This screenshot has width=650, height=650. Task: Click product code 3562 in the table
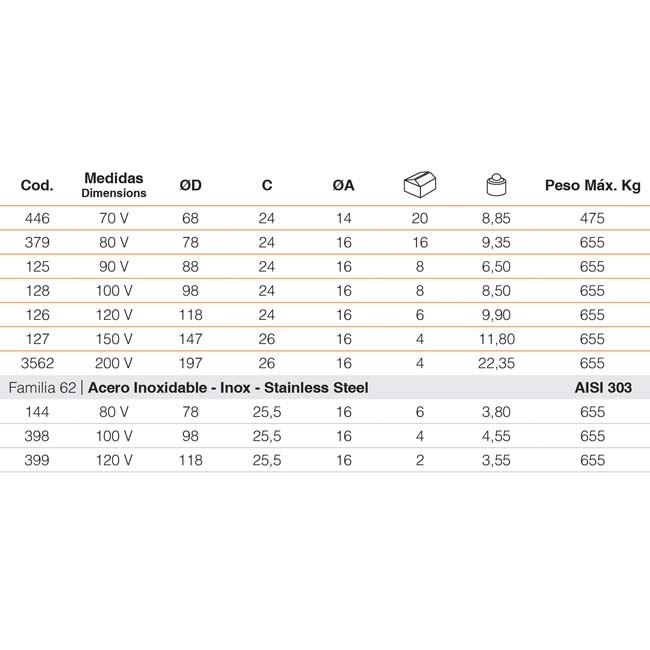click(37, 363)
